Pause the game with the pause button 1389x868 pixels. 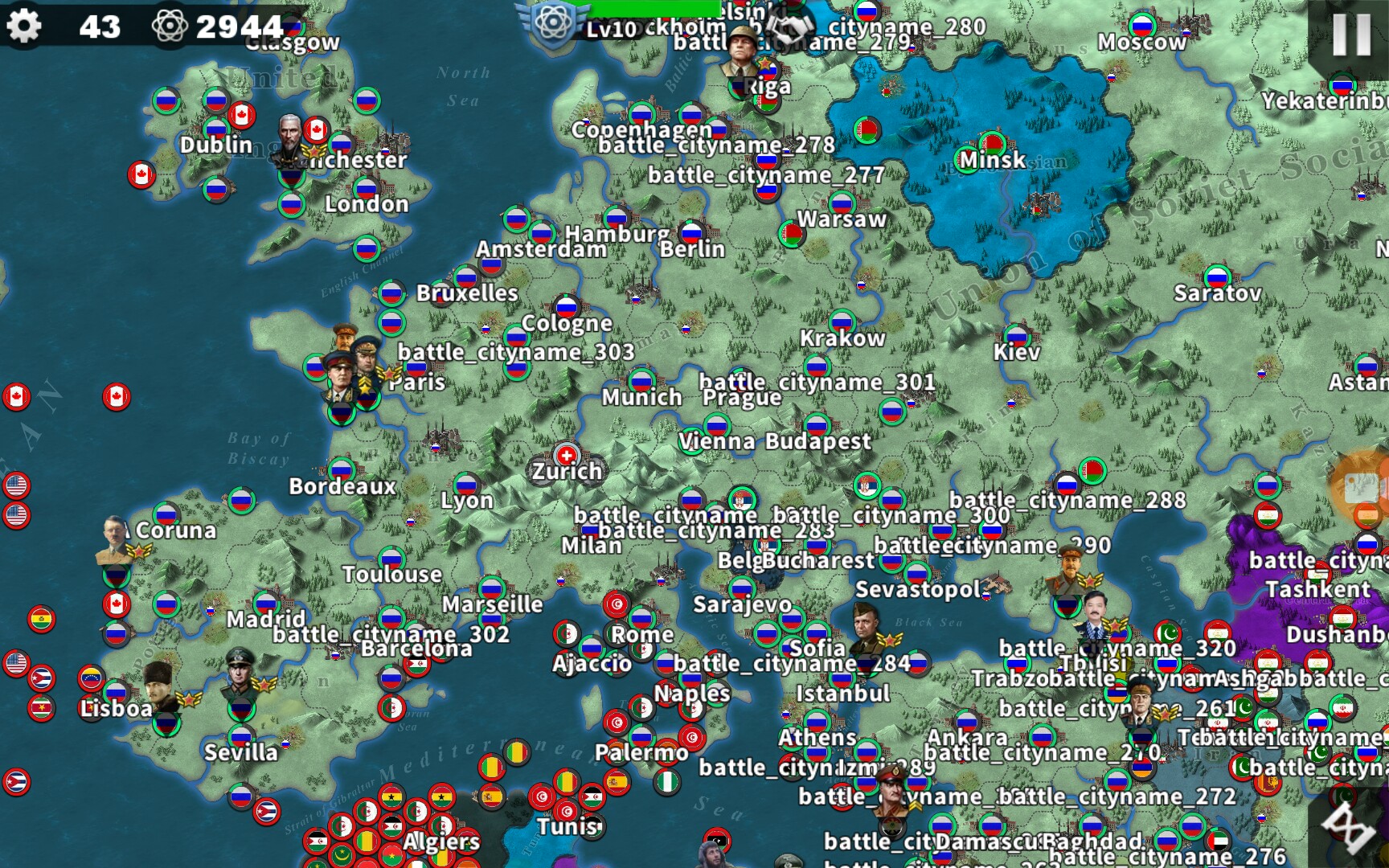point(1352,34)
